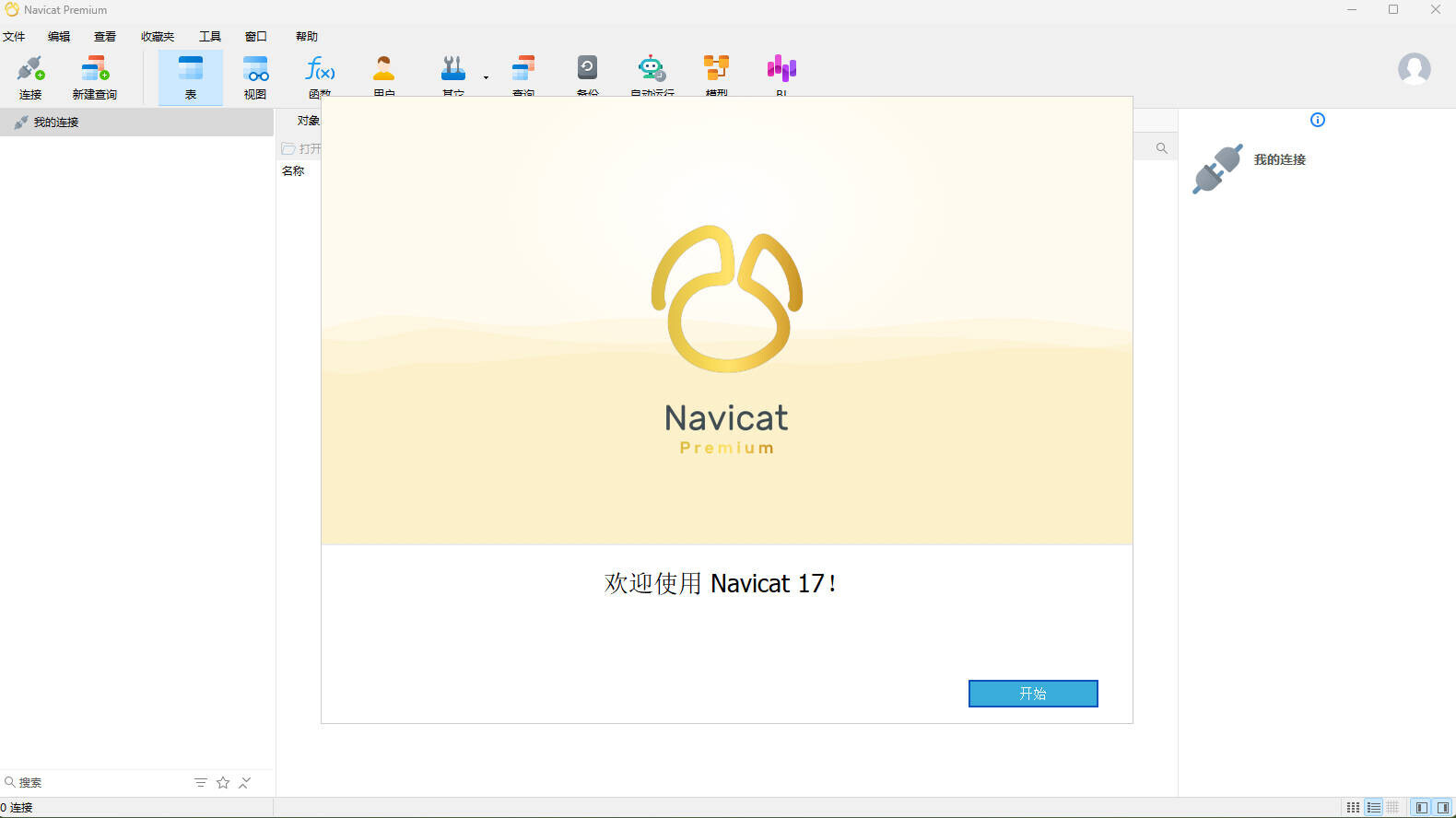The height and width of the screenshot is (818, 1456).
Task: Open the 收藏夹 favorites menu
Action: [x=158, y=37]
